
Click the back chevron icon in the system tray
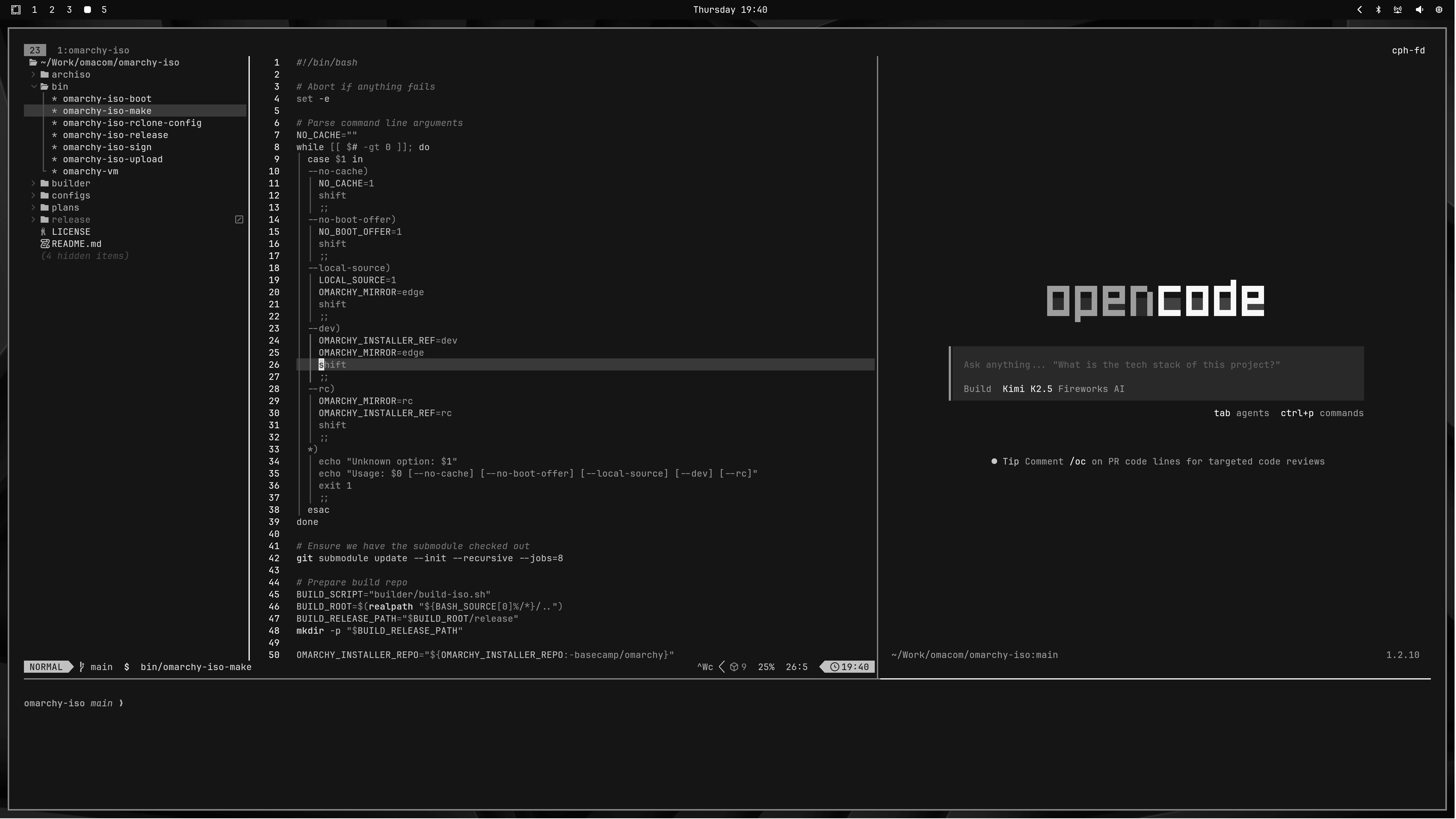(1360, 10)
